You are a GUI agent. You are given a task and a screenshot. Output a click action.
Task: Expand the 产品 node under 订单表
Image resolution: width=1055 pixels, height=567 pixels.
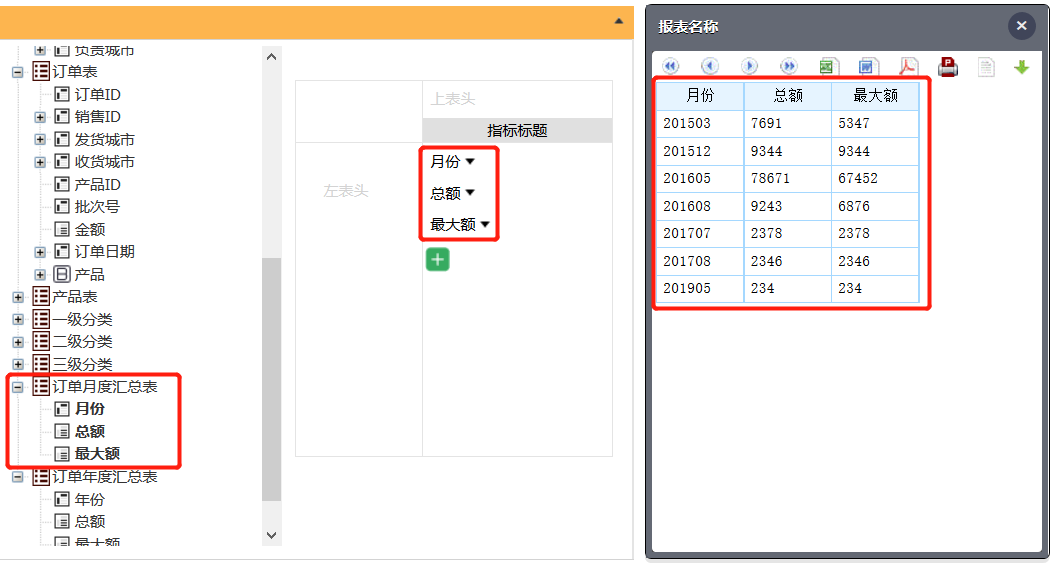[x=40, y=275]
